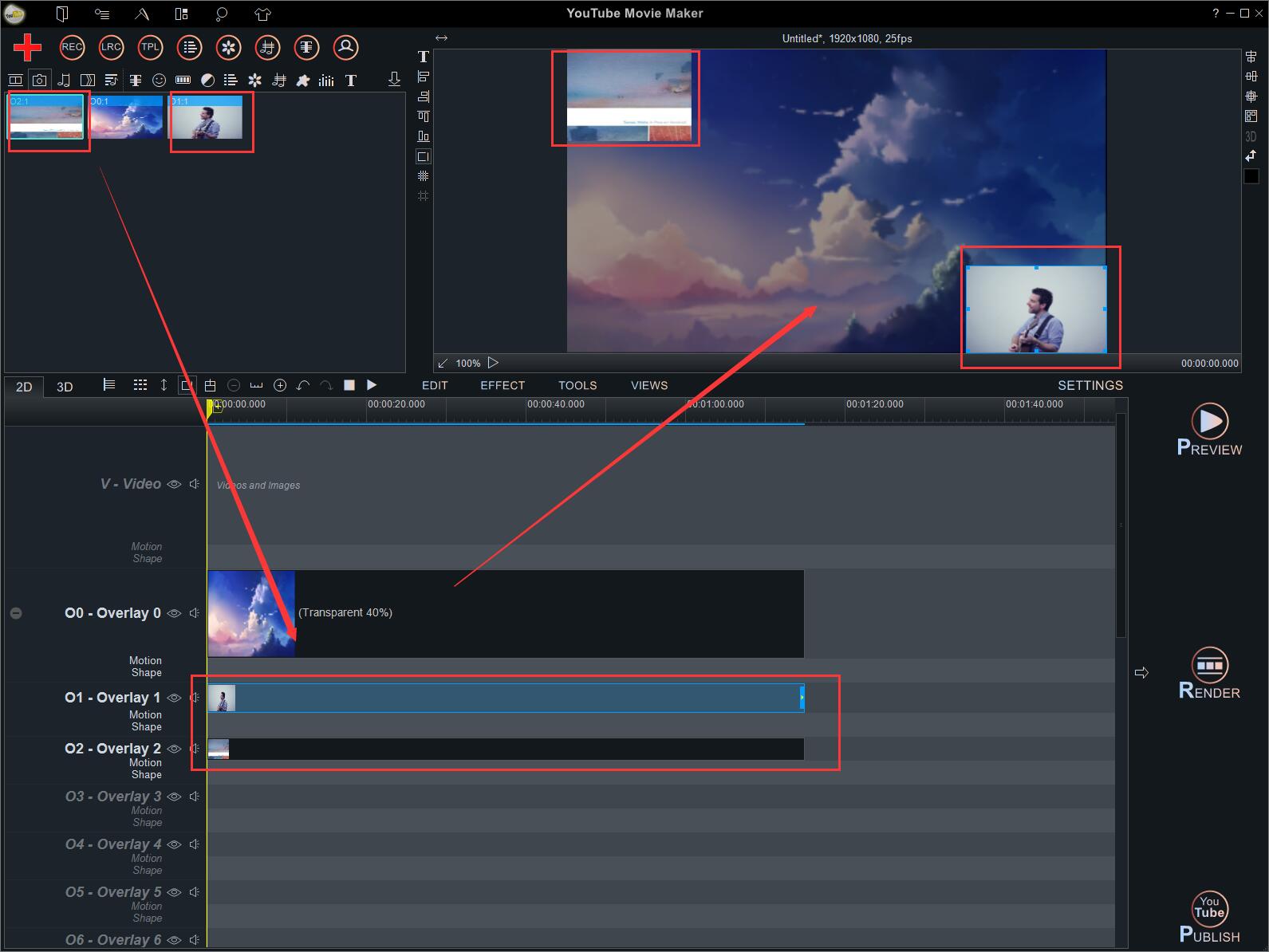The image size is (1269, 952).
Task: Select the O0:1 clouds thumbnail
Action: (126, 117)
